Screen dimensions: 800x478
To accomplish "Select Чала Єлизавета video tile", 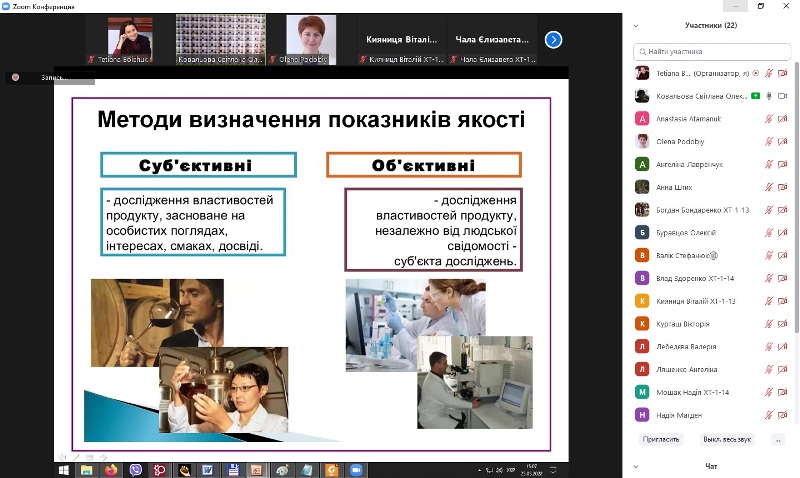I will tap(492, 40).
